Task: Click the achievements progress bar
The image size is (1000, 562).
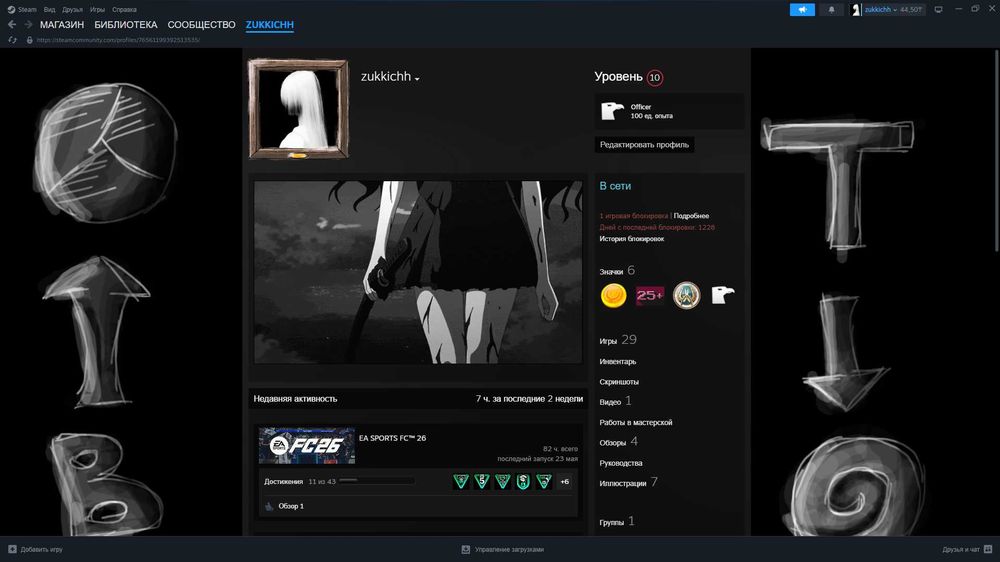Action: tap(376, 481)
